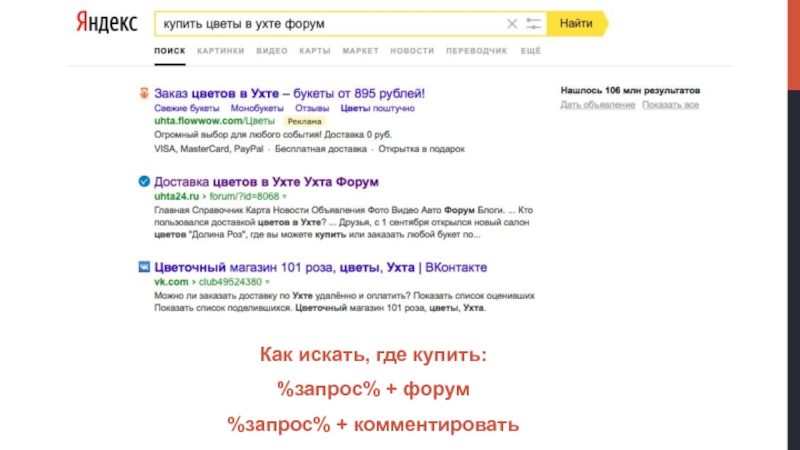
Task: Click the Найти search button
Action: [576, 23]
